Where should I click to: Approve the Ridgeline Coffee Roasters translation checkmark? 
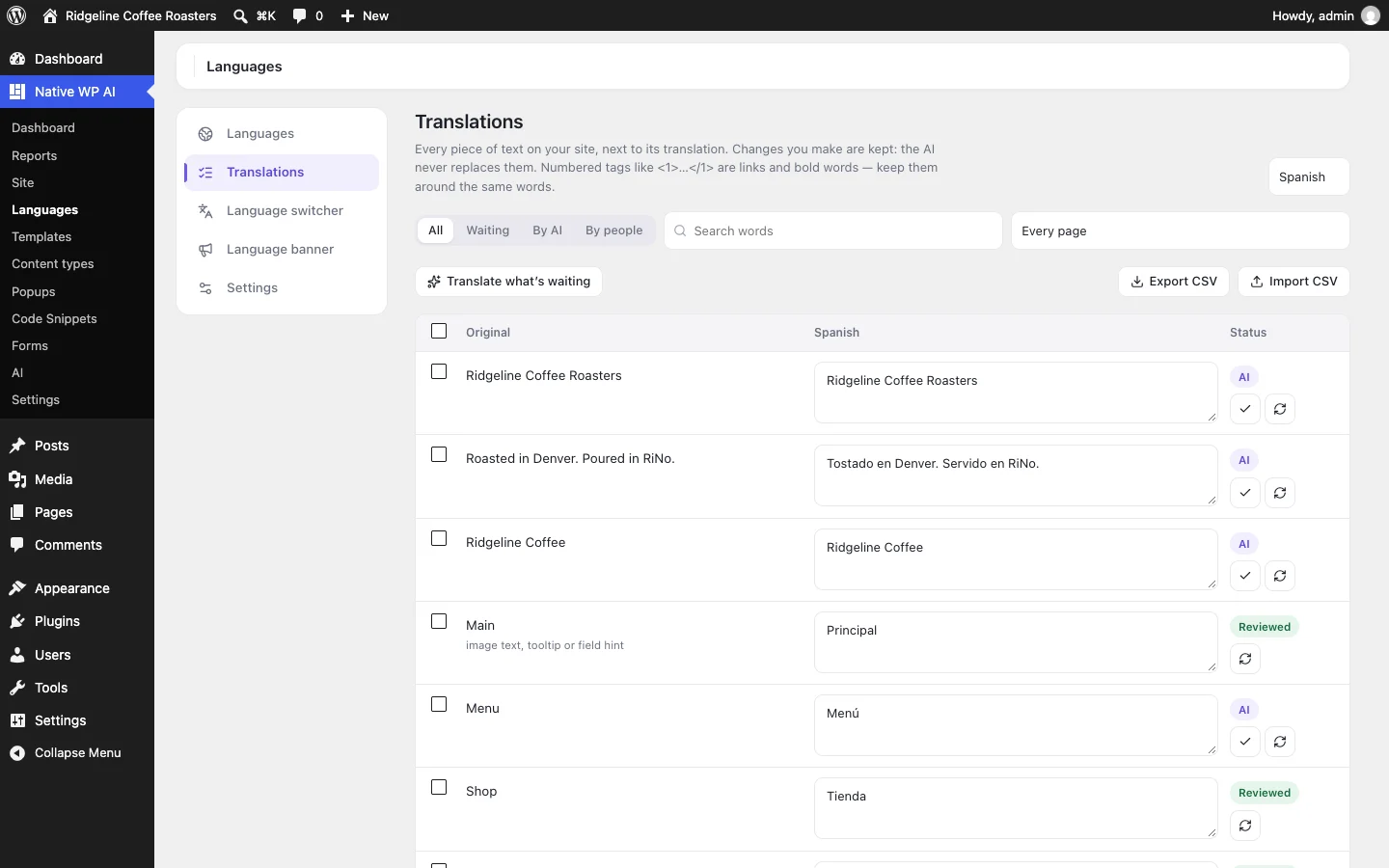(1245, 409)
